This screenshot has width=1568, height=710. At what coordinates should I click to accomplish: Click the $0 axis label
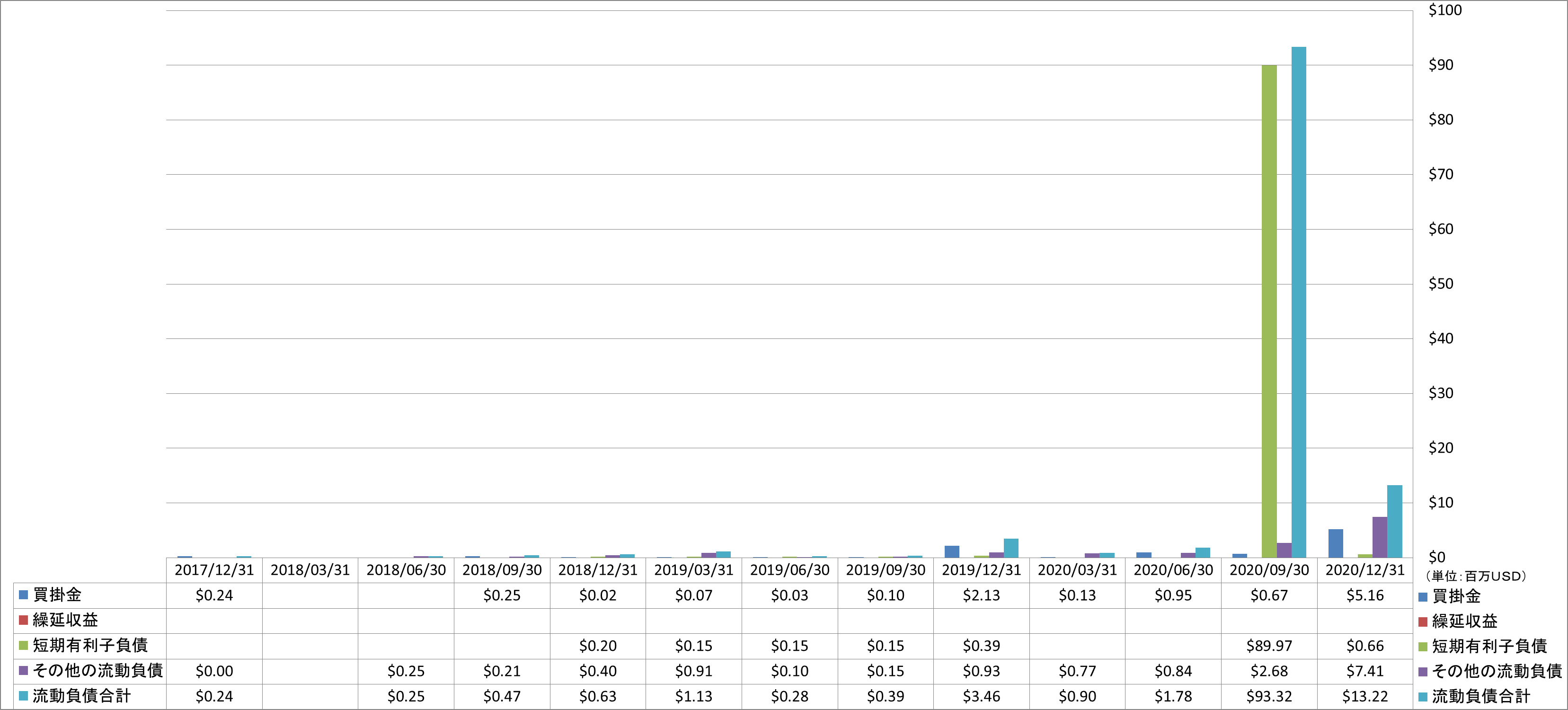point(1436,557)
